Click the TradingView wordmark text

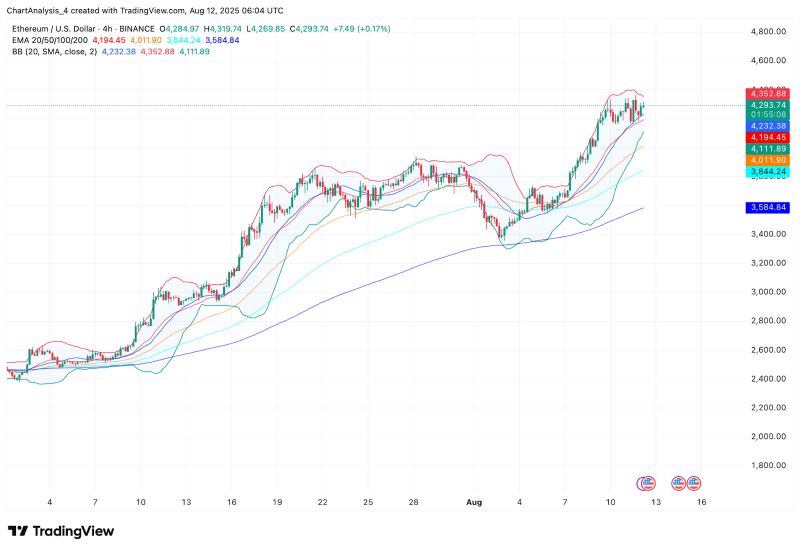pos(74,531)
